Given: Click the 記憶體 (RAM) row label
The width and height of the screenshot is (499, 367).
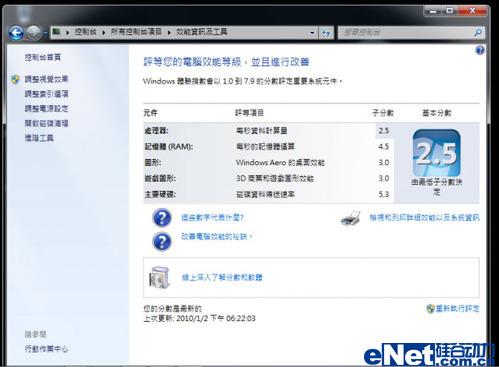Looking at the screenshot, I should 169,147.
